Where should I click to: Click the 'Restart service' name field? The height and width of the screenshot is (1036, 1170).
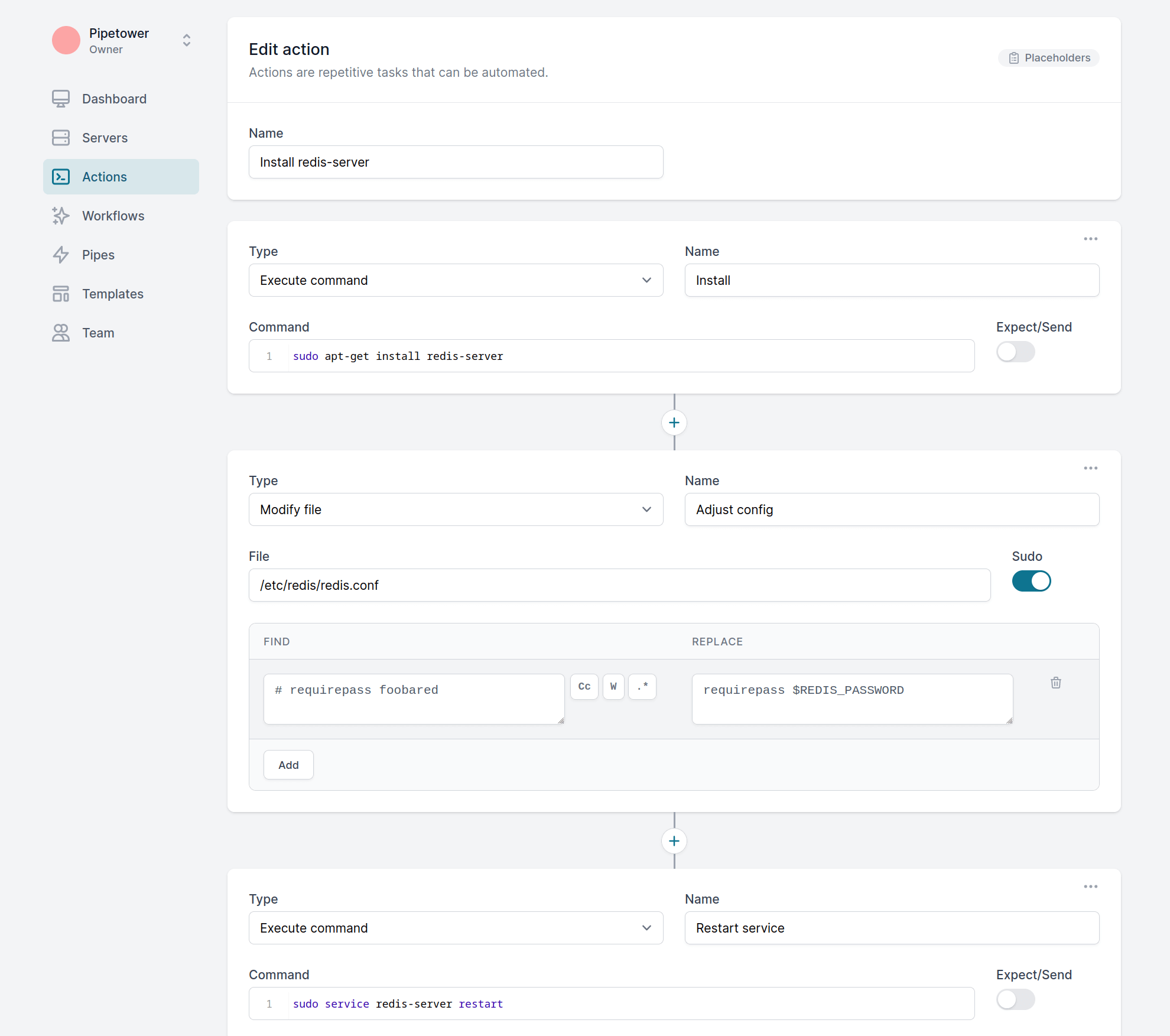[x=892, y=928]
